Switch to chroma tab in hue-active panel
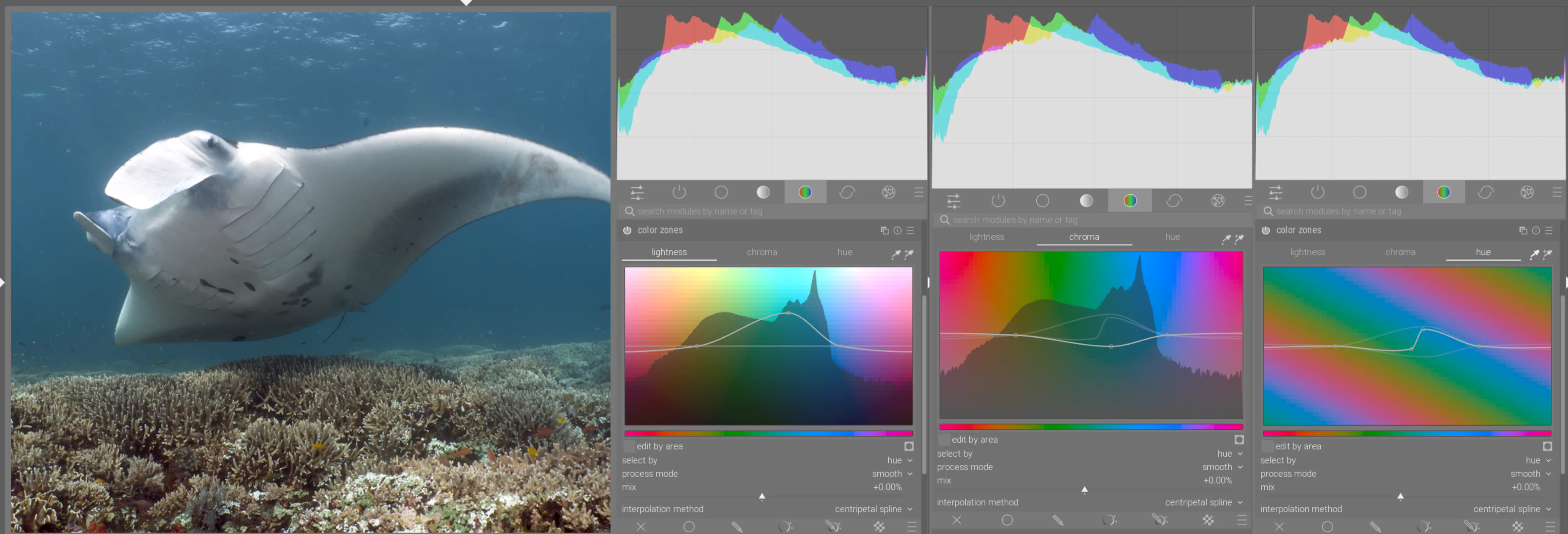The width and height of the screenshot is (1568, 534). (x=1401, y=252)
